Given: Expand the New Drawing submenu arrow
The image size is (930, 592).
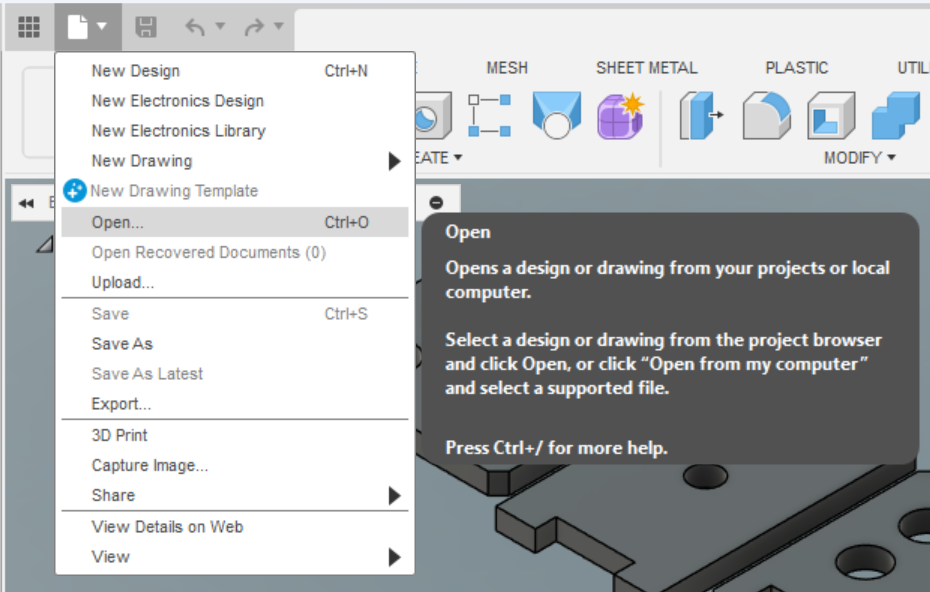Looking at the screenshot, I should [394, 161].
